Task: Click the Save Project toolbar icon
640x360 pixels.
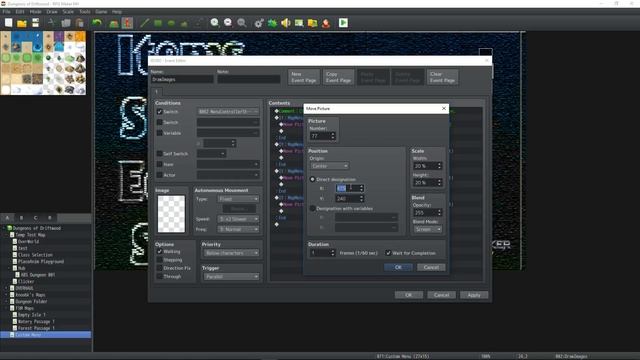Action: click(x=36, y=23)
